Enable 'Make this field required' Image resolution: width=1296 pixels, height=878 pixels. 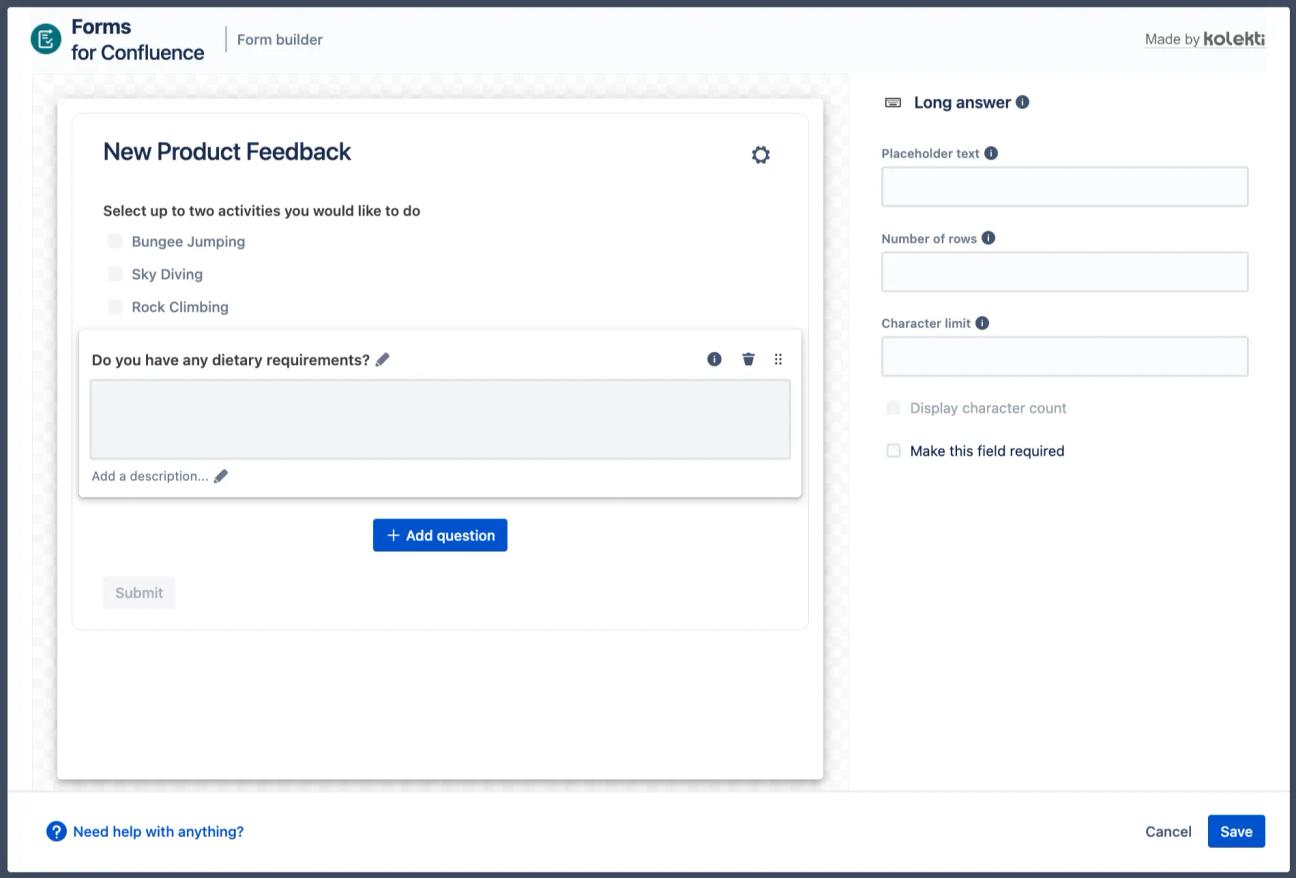(x=893, y=450)
